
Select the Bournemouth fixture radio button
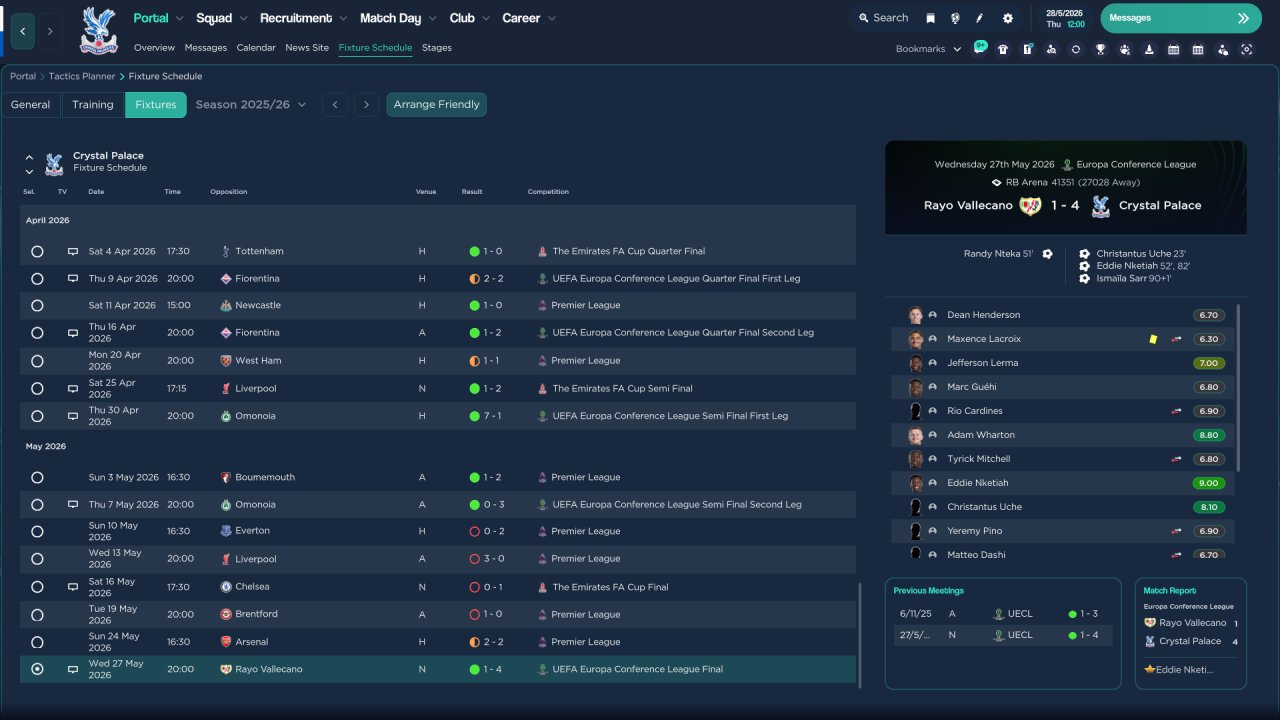(37, 478)
